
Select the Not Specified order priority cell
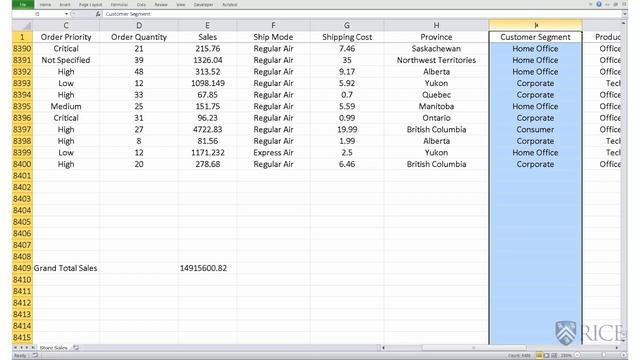[66, 60]
